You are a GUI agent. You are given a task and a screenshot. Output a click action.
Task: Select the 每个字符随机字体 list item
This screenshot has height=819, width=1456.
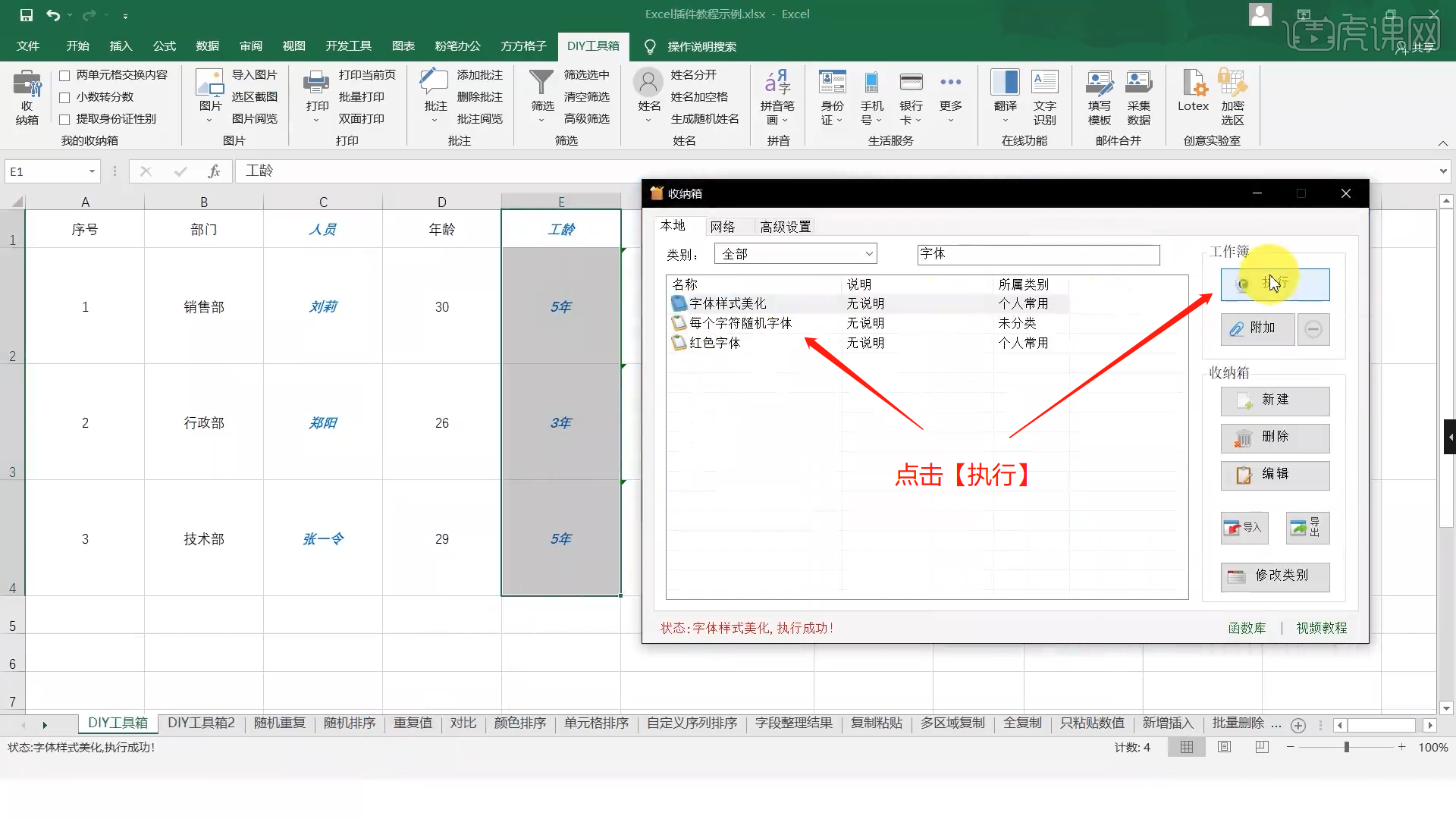pyautogui.click(x=868, y=324)
